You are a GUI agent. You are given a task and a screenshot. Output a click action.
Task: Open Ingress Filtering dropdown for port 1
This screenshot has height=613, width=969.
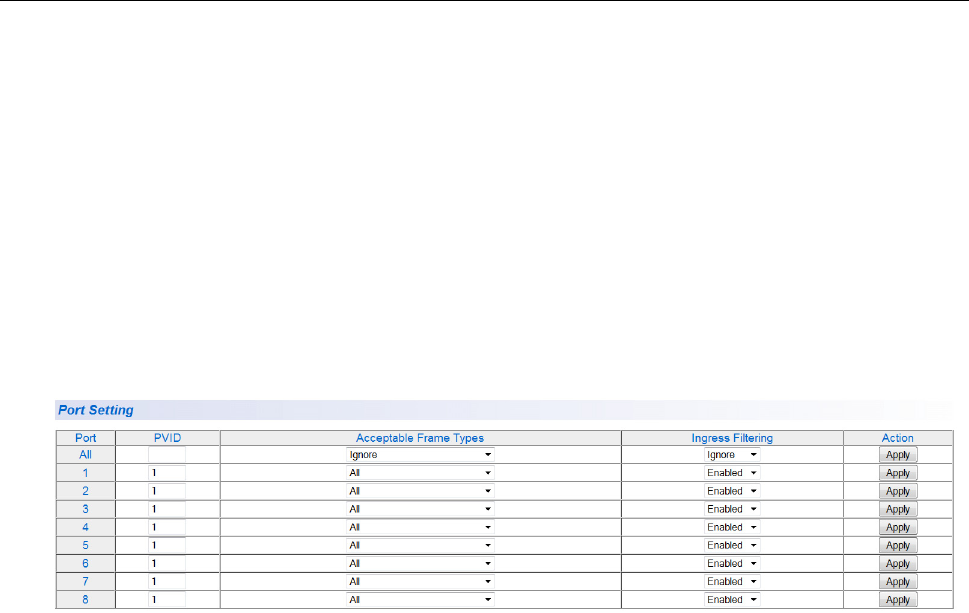(x=732, y=473)
